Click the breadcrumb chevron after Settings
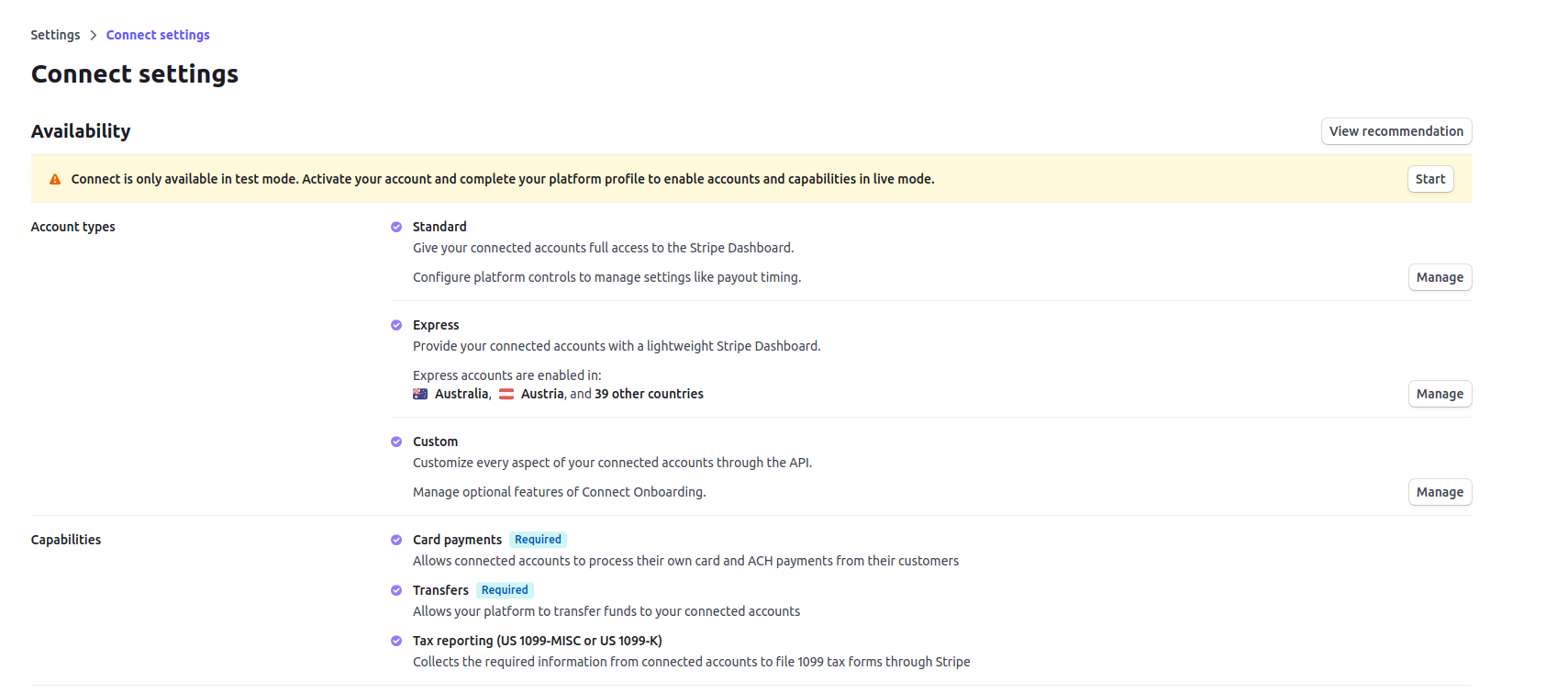Image resolution: width=1568 pixels, height=693 pixels. (x=93, y=35)
